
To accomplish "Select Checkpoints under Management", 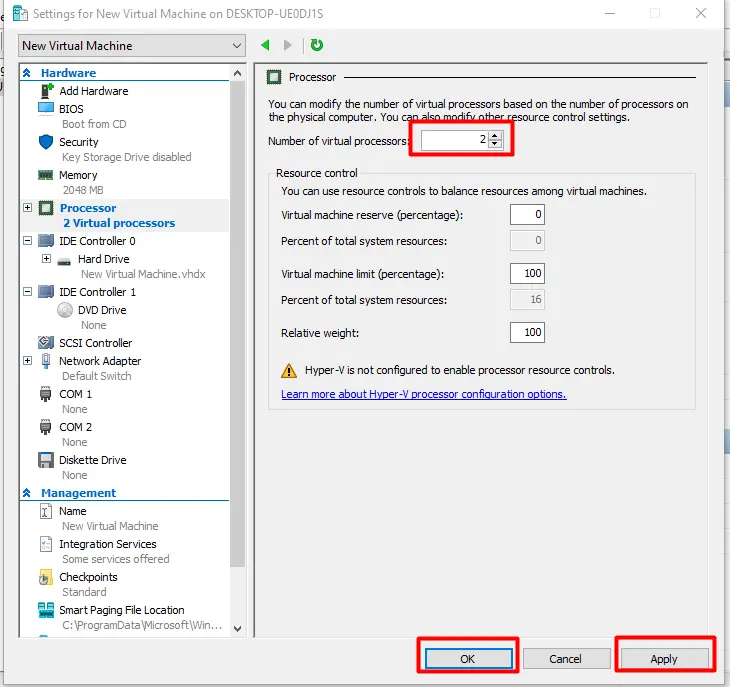I will [x=88, y=577].
